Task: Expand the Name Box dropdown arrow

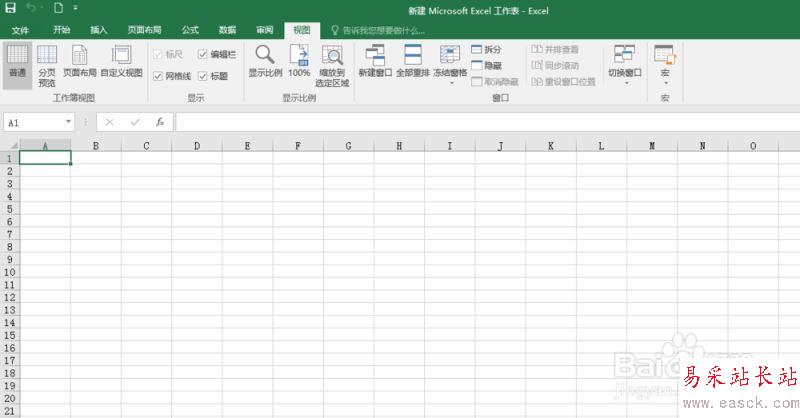Action: pos(68,122)
